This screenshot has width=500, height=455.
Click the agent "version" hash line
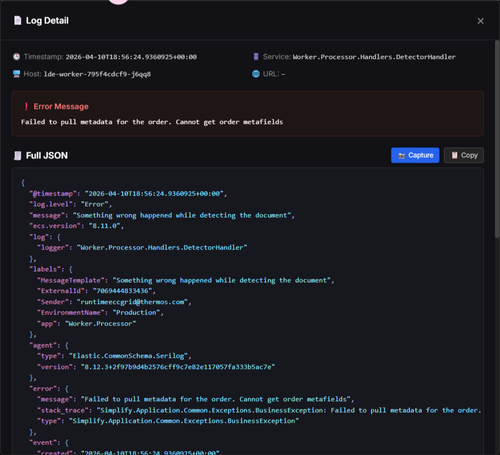point(156,367)
